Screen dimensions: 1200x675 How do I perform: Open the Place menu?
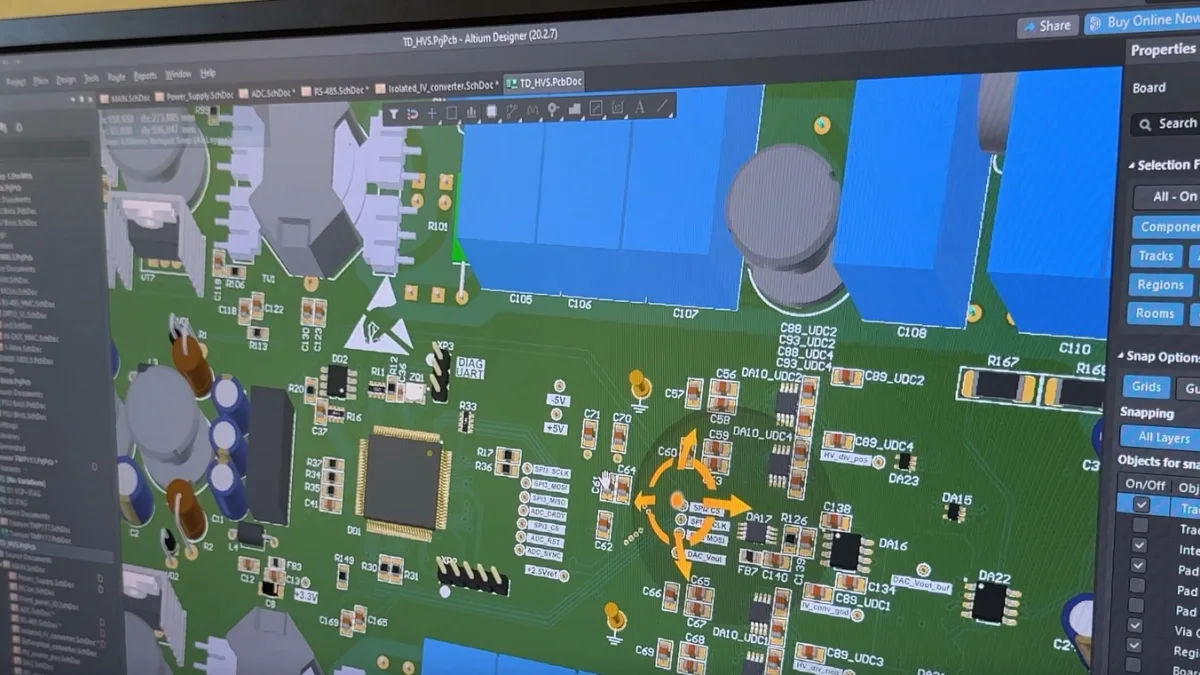40,80
